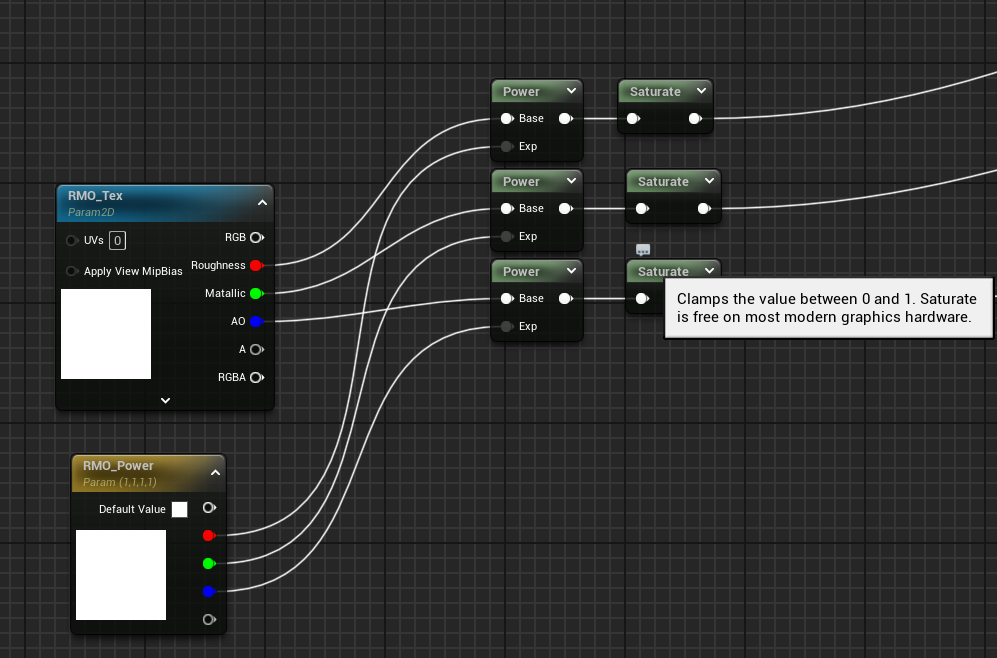This screenshot has height=658, width=997.
Task: Click output pin of Saturate on Matallic chain
Action: click(x=704, y=209)
